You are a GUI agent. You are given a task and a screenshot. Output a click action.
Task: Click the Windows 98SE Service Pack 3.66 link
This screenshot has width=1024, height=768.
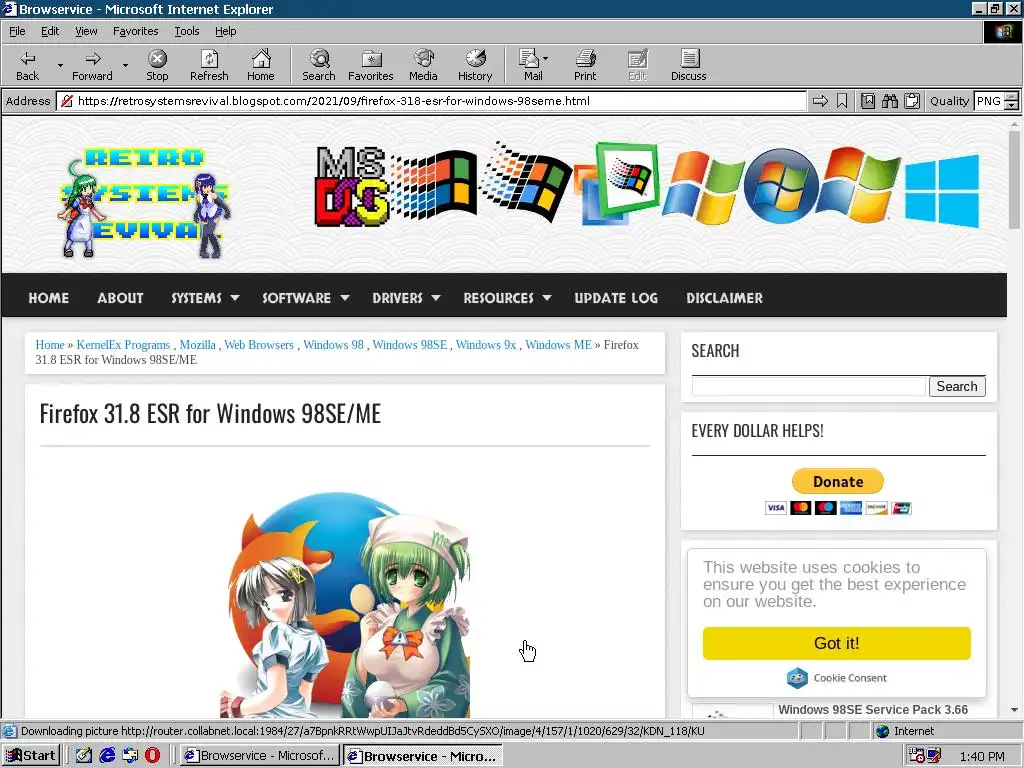pos(872,709)
